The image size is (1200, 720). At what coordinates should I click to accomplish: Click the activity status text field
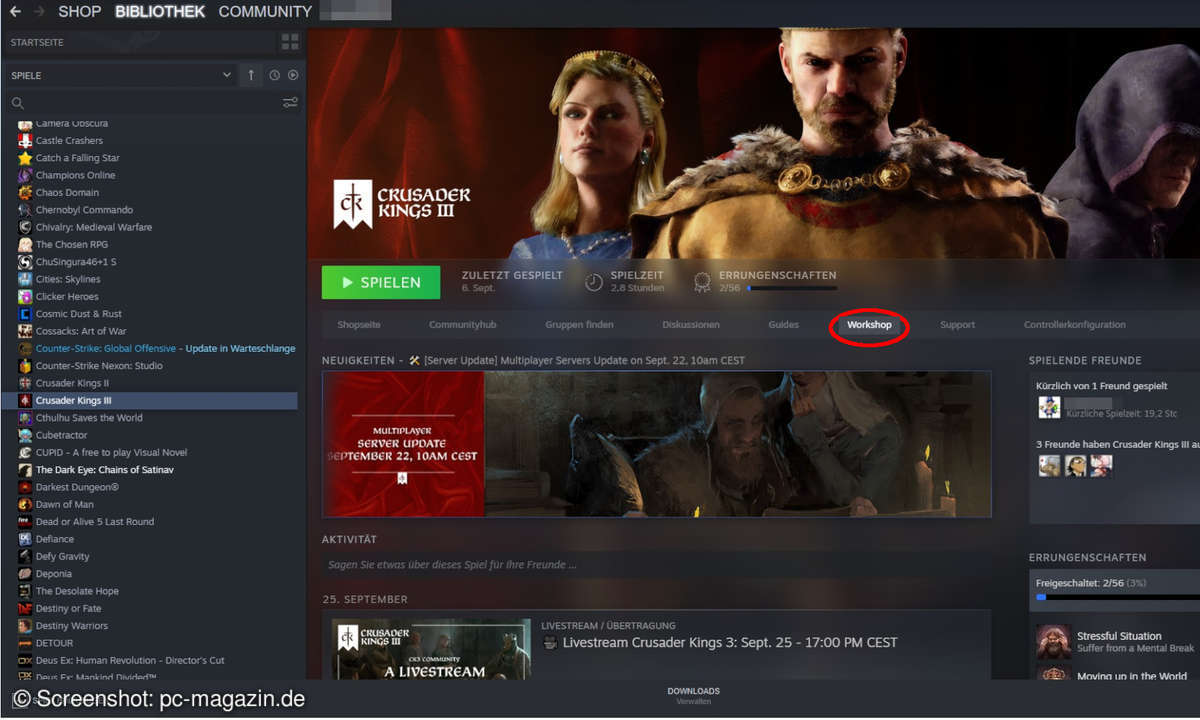(656, 565)
